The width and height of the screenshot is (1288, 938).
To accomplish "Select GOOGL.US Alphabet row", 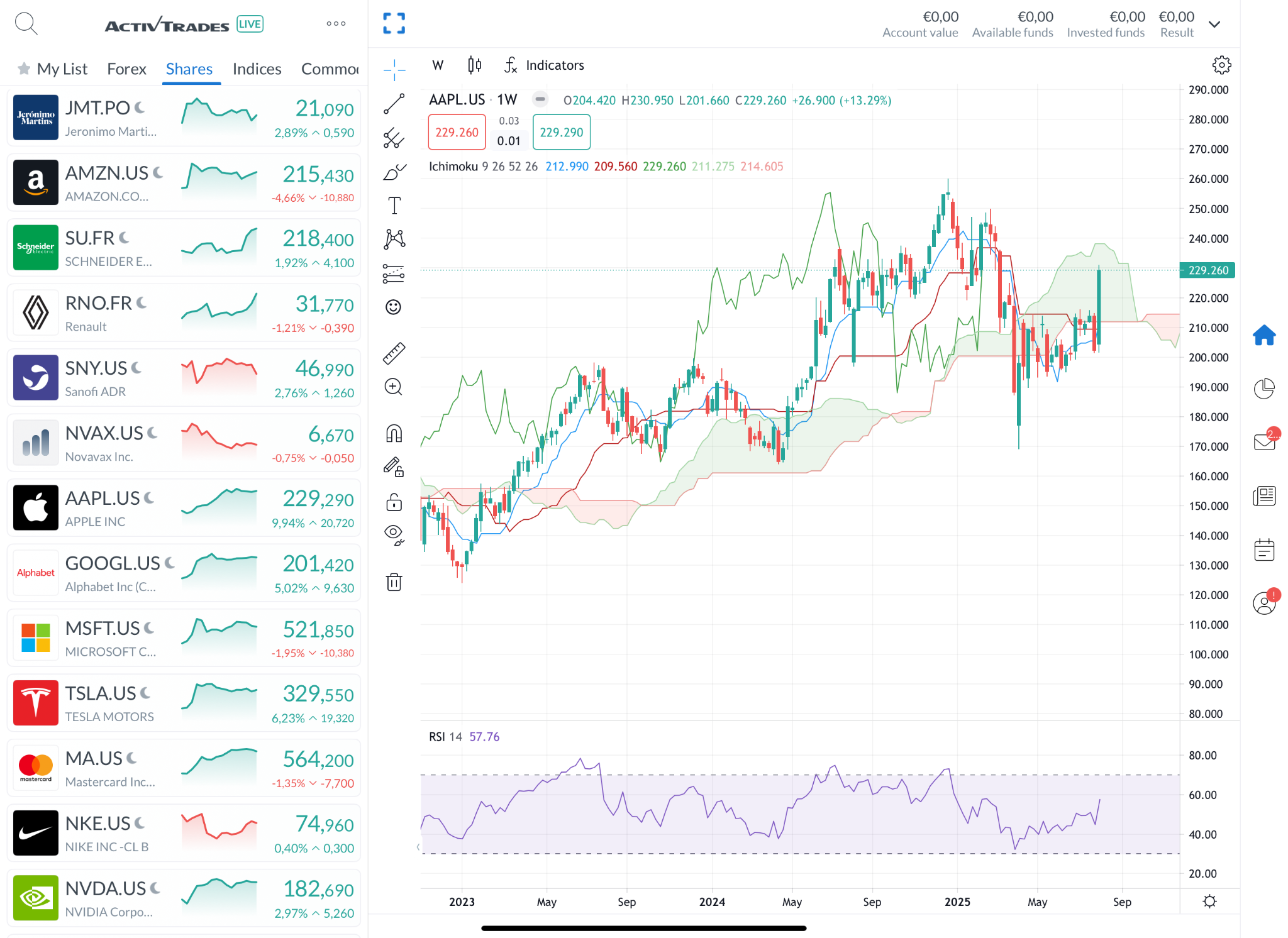I will [x=184, y=573].
